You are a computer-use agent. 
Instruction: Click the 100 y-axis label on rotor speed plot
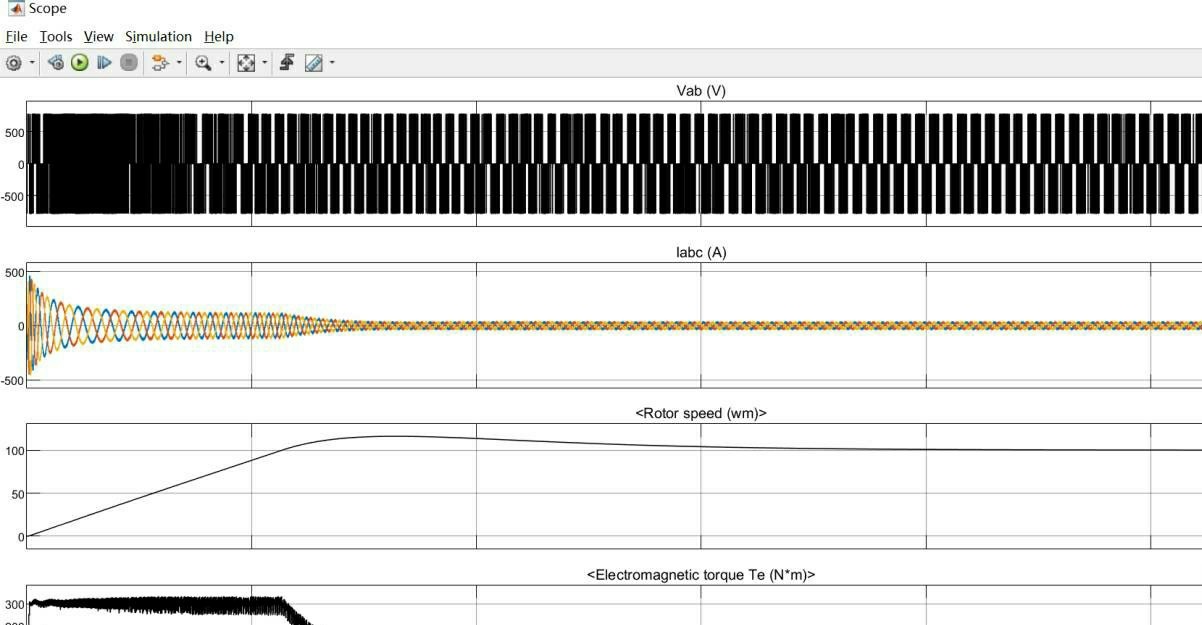14,451
